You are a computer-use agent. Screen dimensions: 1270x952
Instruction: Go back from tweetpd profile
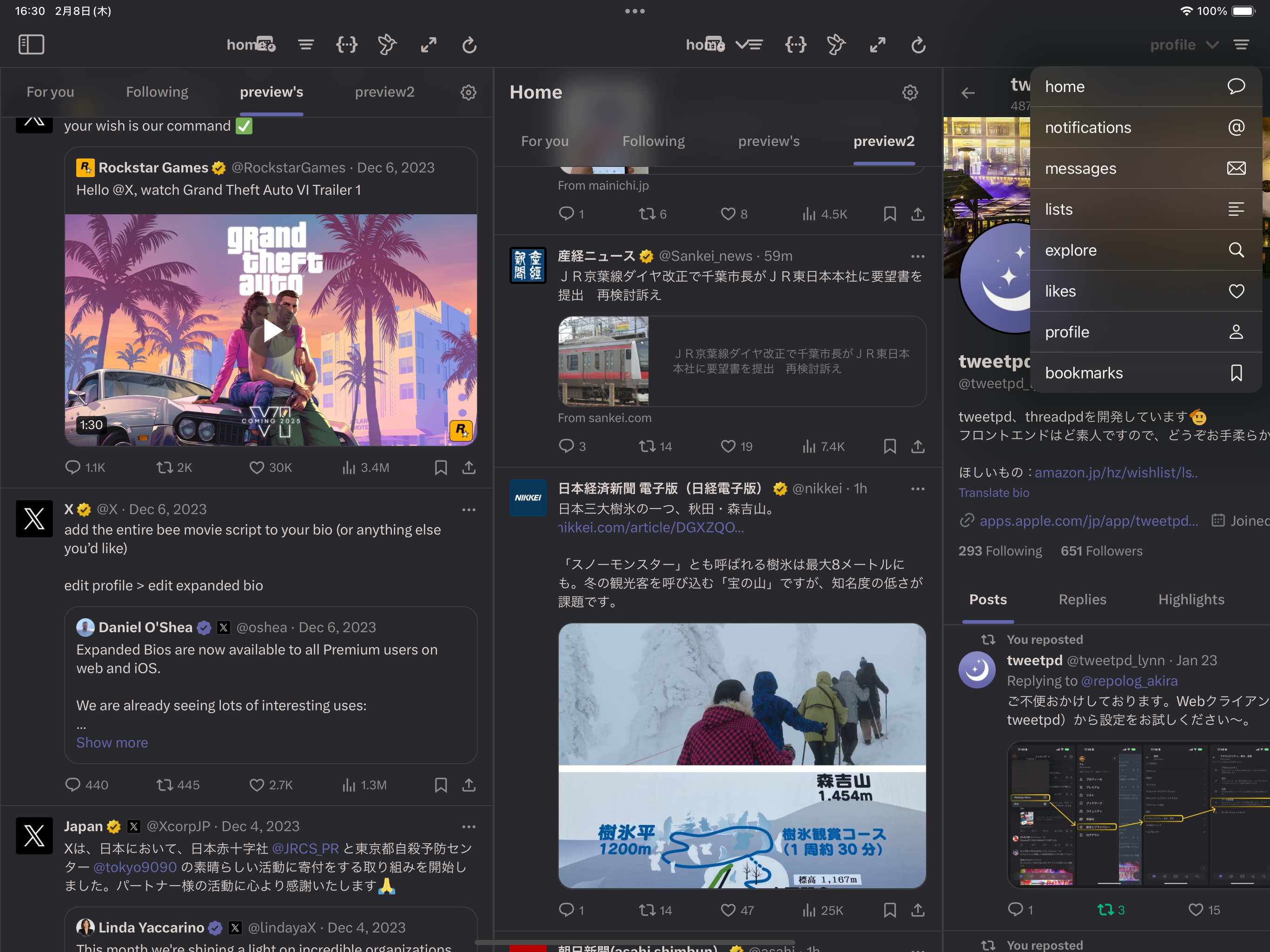coord(968,93)
